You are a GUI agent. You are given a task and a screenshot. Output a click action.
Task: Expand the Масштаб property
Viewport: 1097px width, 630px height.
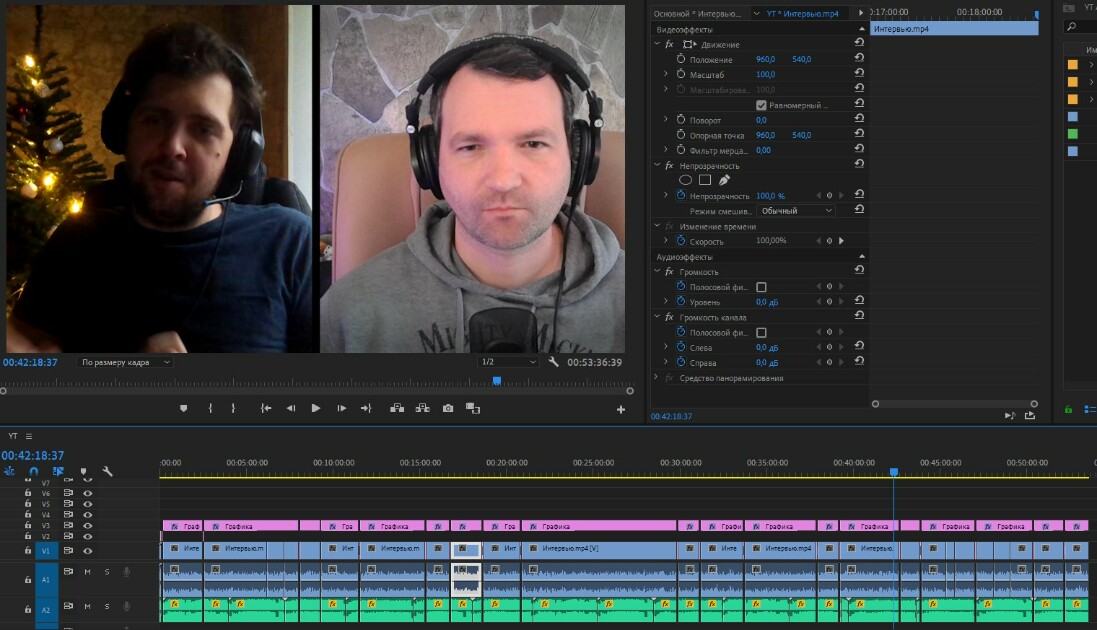tap(665, 74)
